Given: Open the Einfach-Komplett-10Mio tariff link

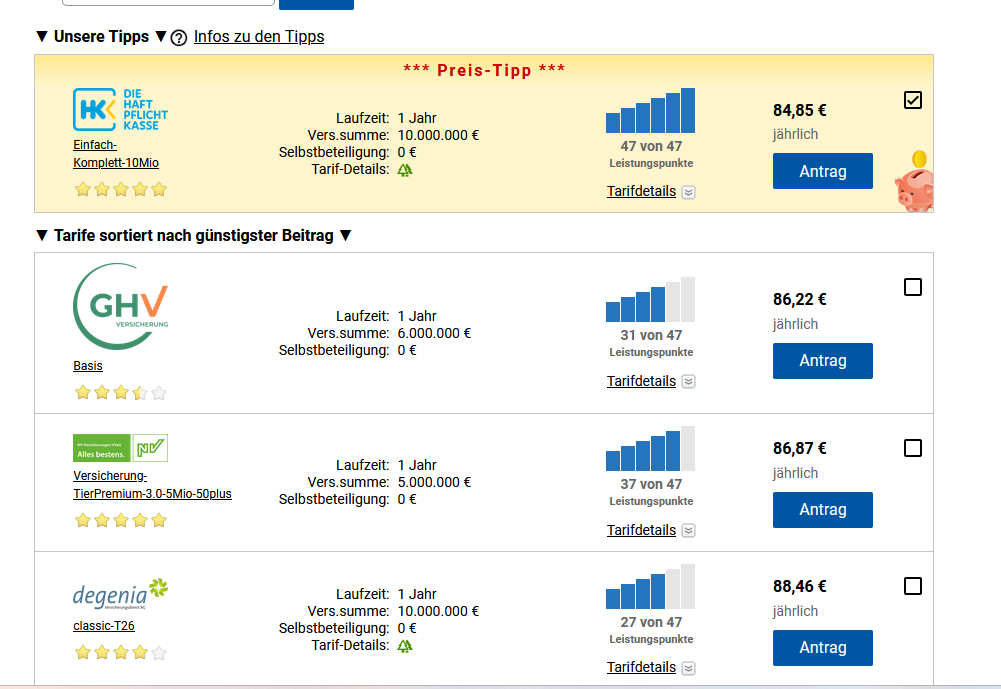Looking at the screenshot, I should tap(116, 154).
